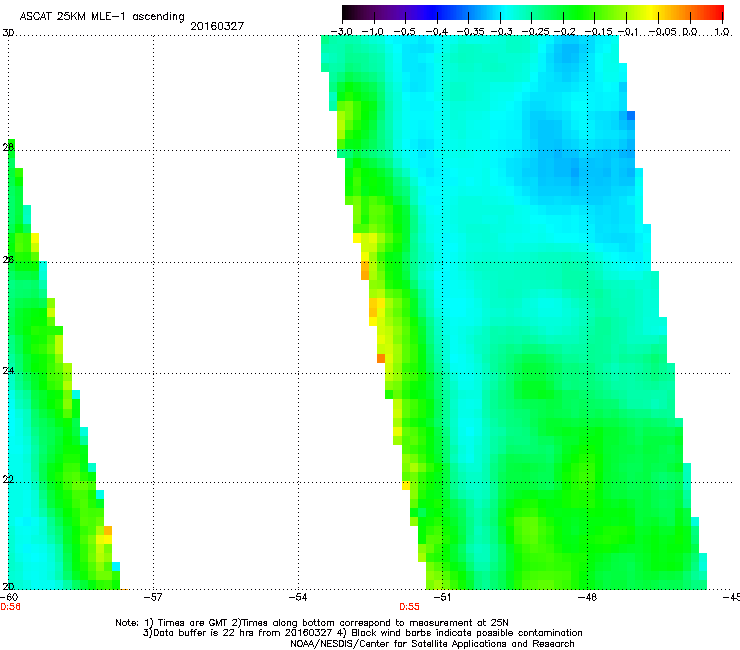Click the latitude 22 axis label
740x650 pixels.
click(x=8, y=479)
